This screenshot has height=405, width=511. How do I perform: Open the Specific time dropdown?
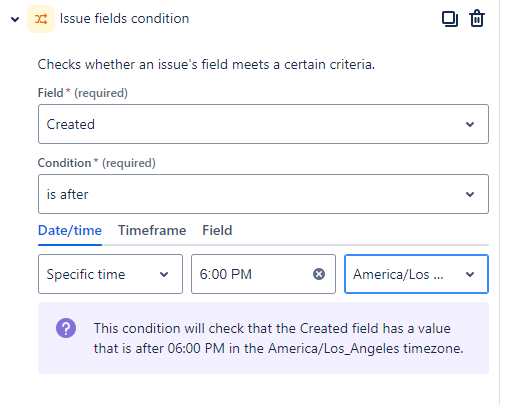[x=110, y=274]
